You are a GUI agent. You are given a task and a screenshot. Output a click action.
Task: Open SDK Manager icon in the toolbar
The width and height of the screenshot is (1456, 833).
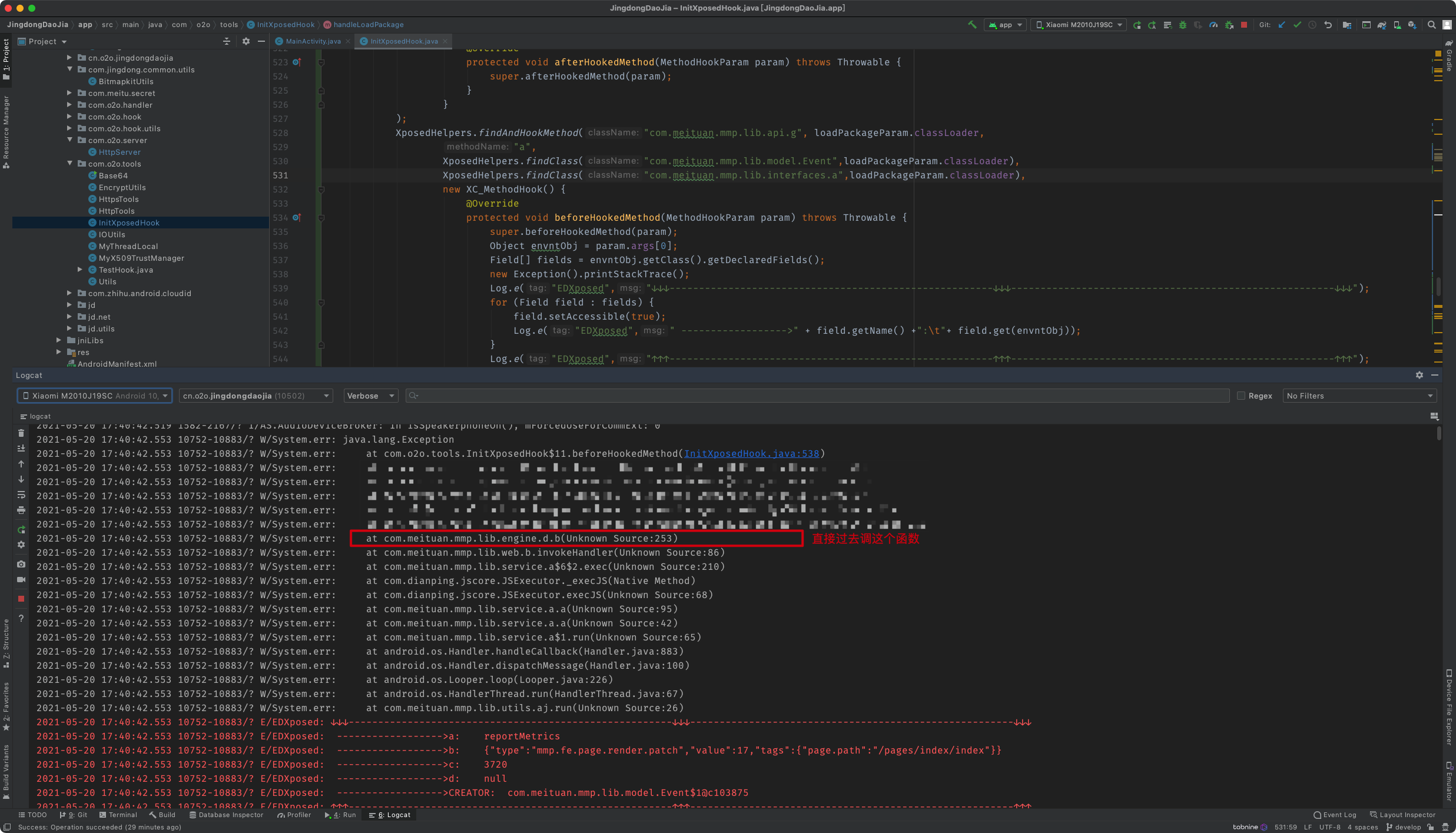pyautogui.click(x=1412, y=25)
